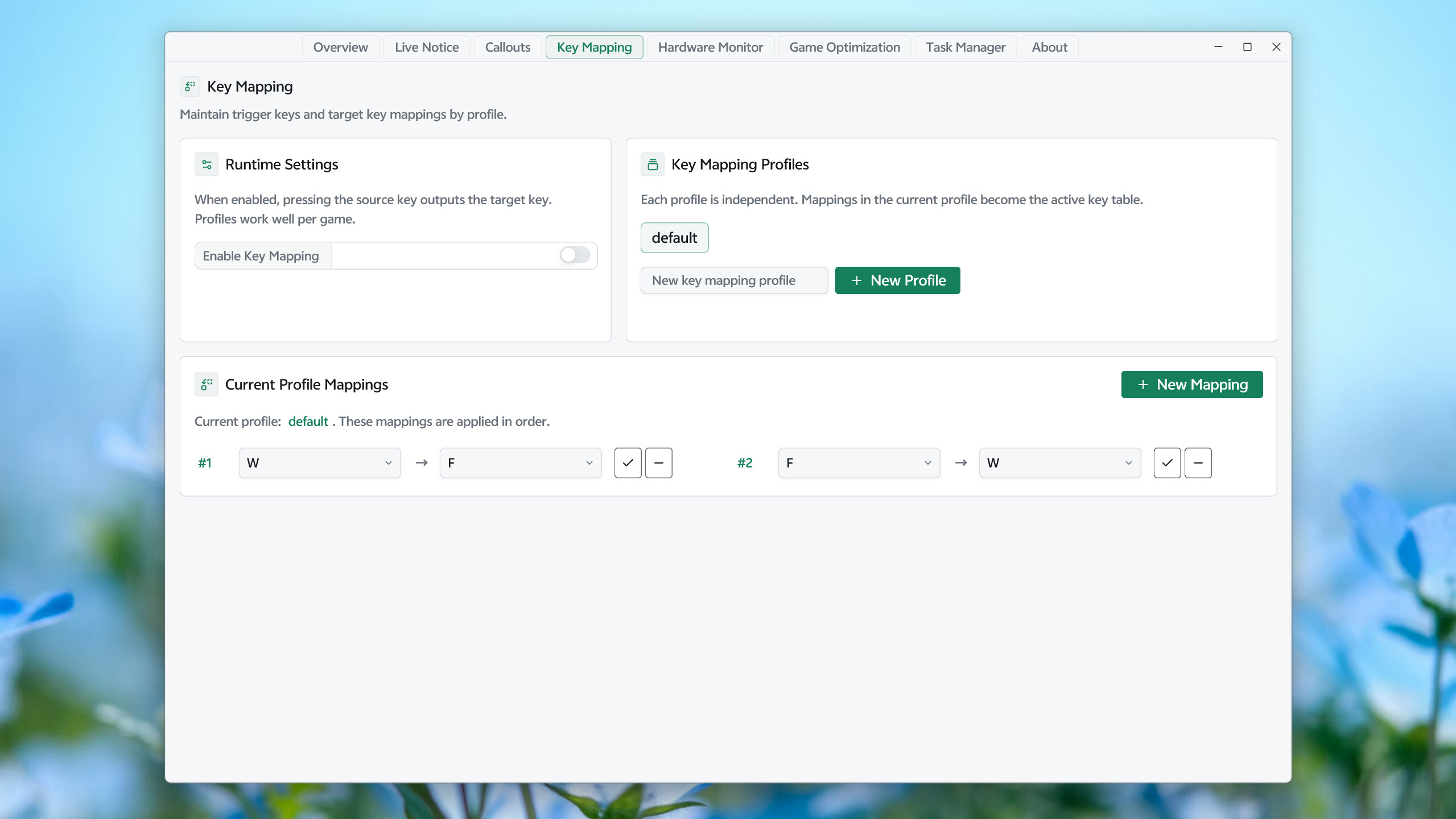Open mapping #2 target key dropdown W
1456x819 pixels.
(x=1060, y=463)
